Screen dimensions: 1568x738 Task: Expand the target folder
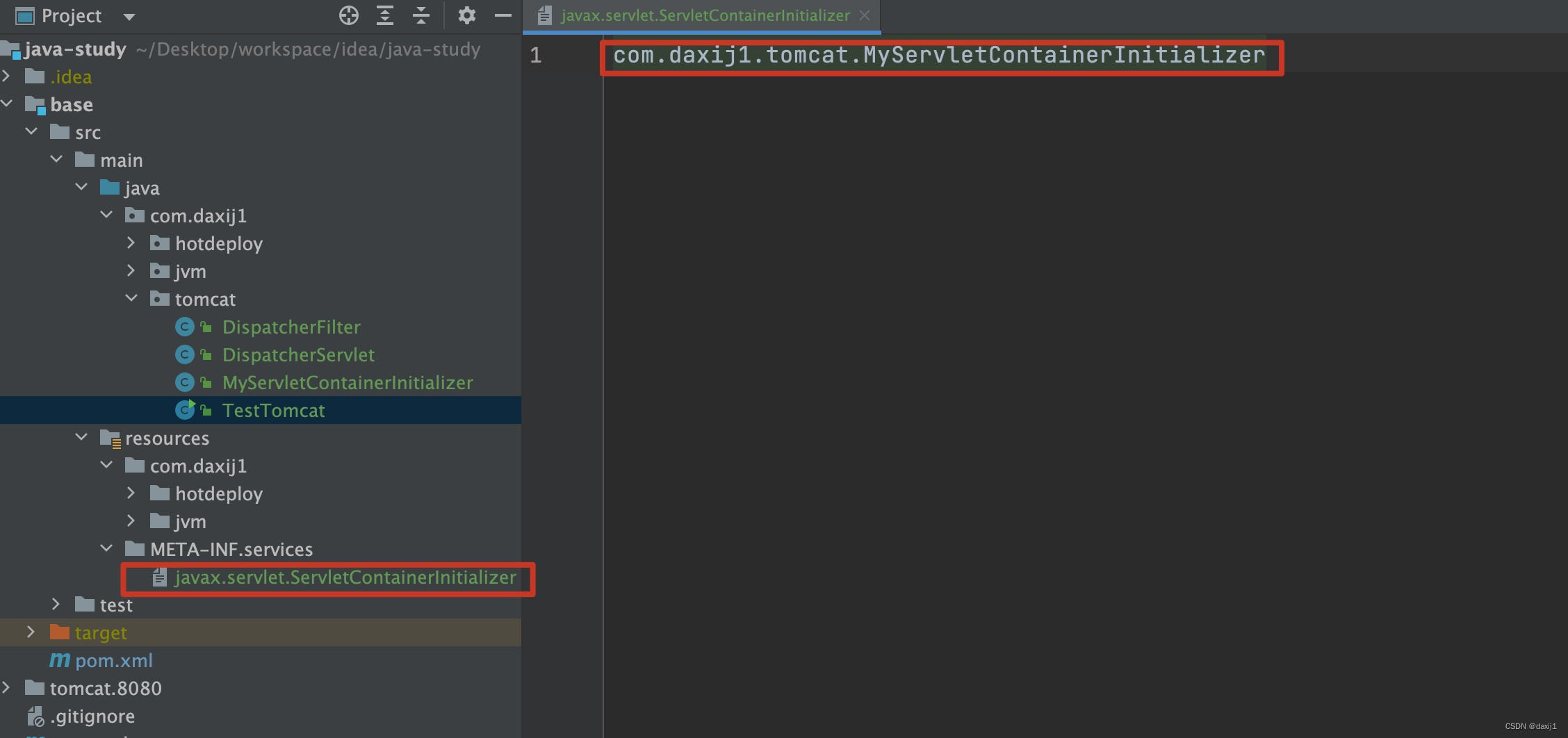coord(31,632)
